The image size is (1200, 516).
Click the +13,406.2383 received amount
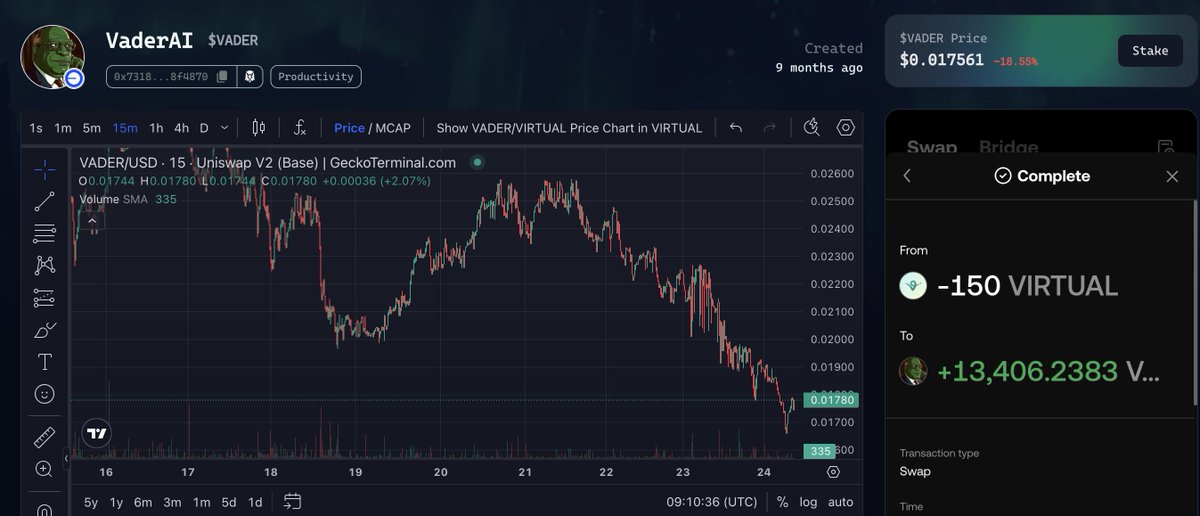(1027, 371)
